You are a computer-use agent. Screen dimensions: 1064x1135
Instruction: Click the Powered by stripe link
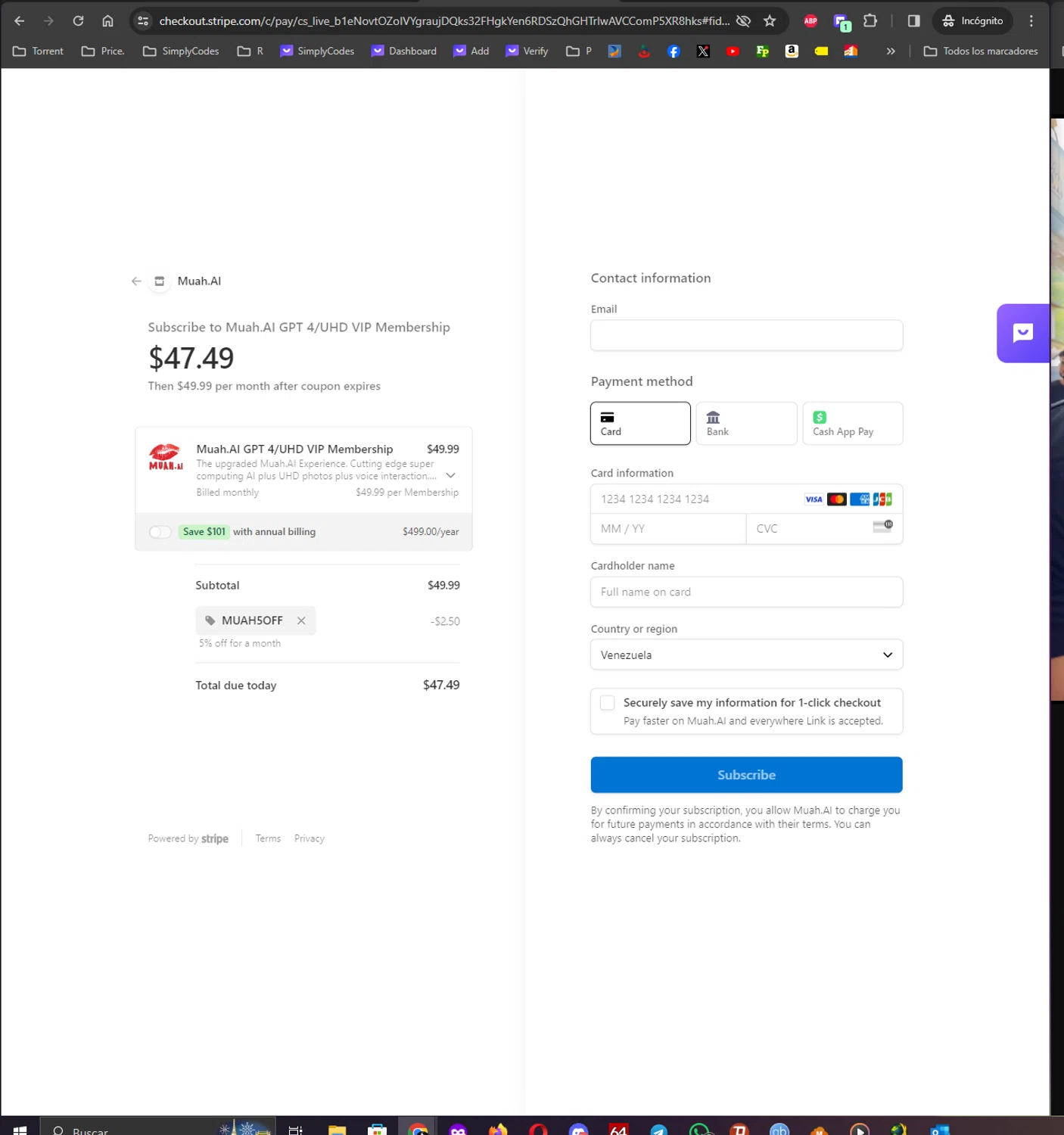click(x=188, y=838)
